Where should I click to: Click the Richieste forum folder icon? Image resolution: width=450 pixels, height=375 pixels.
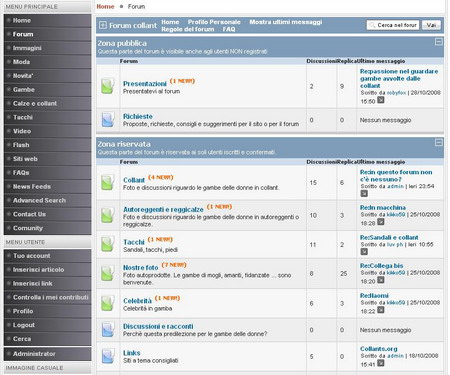tap(108, 120)
